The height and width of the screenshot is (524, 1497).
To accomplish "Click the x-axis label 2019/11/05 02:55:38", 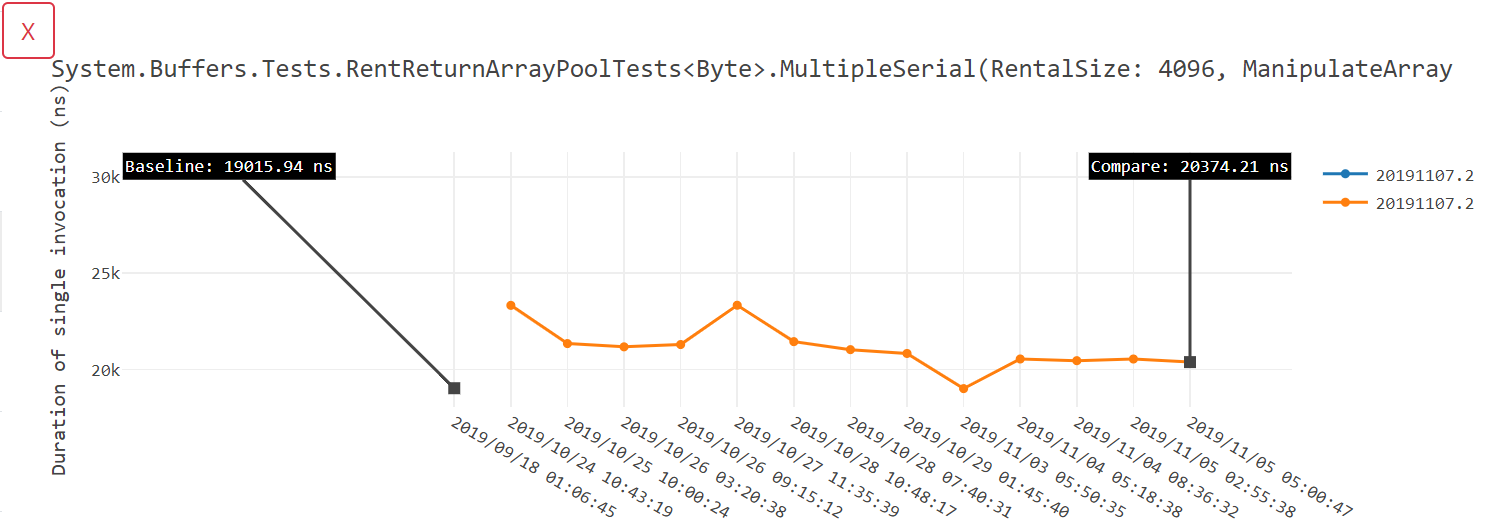I will click(1213, 466).
